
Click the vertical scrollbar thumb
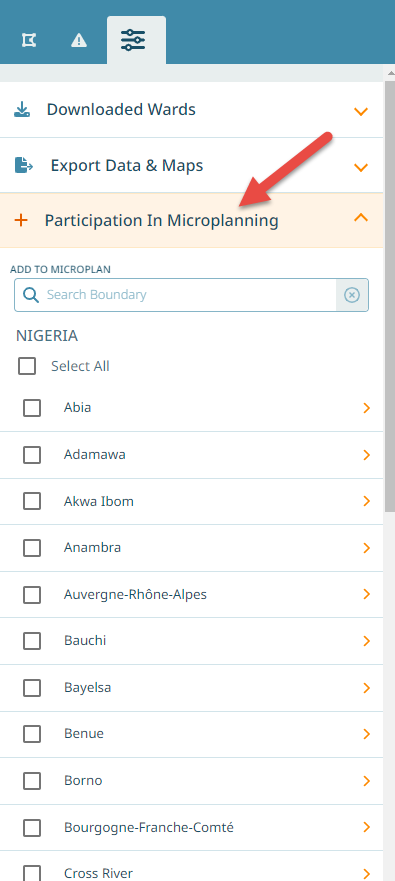(389, 296)
